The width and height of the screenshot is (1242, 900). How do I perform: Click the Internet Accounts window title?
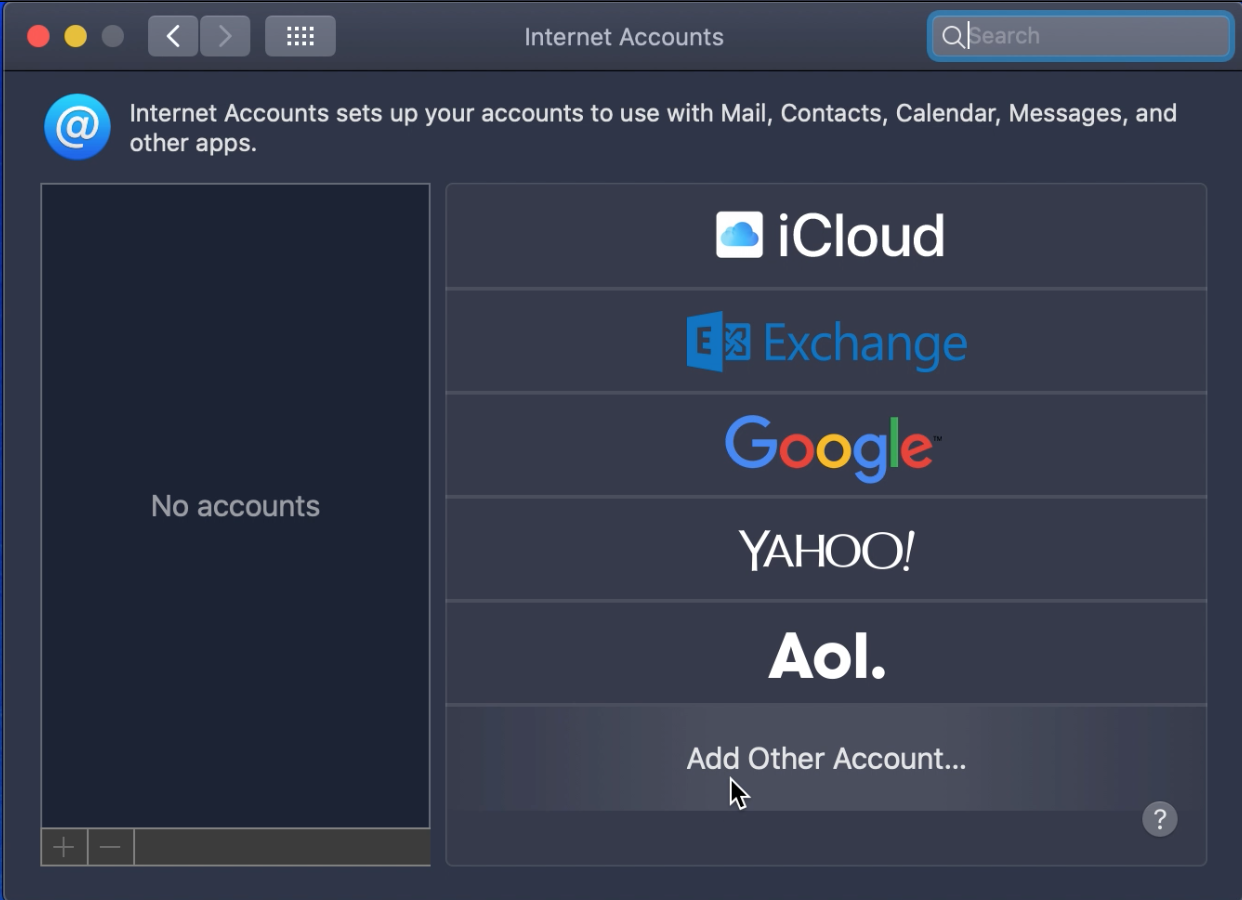pyautogui.click(x=624, y=37)
